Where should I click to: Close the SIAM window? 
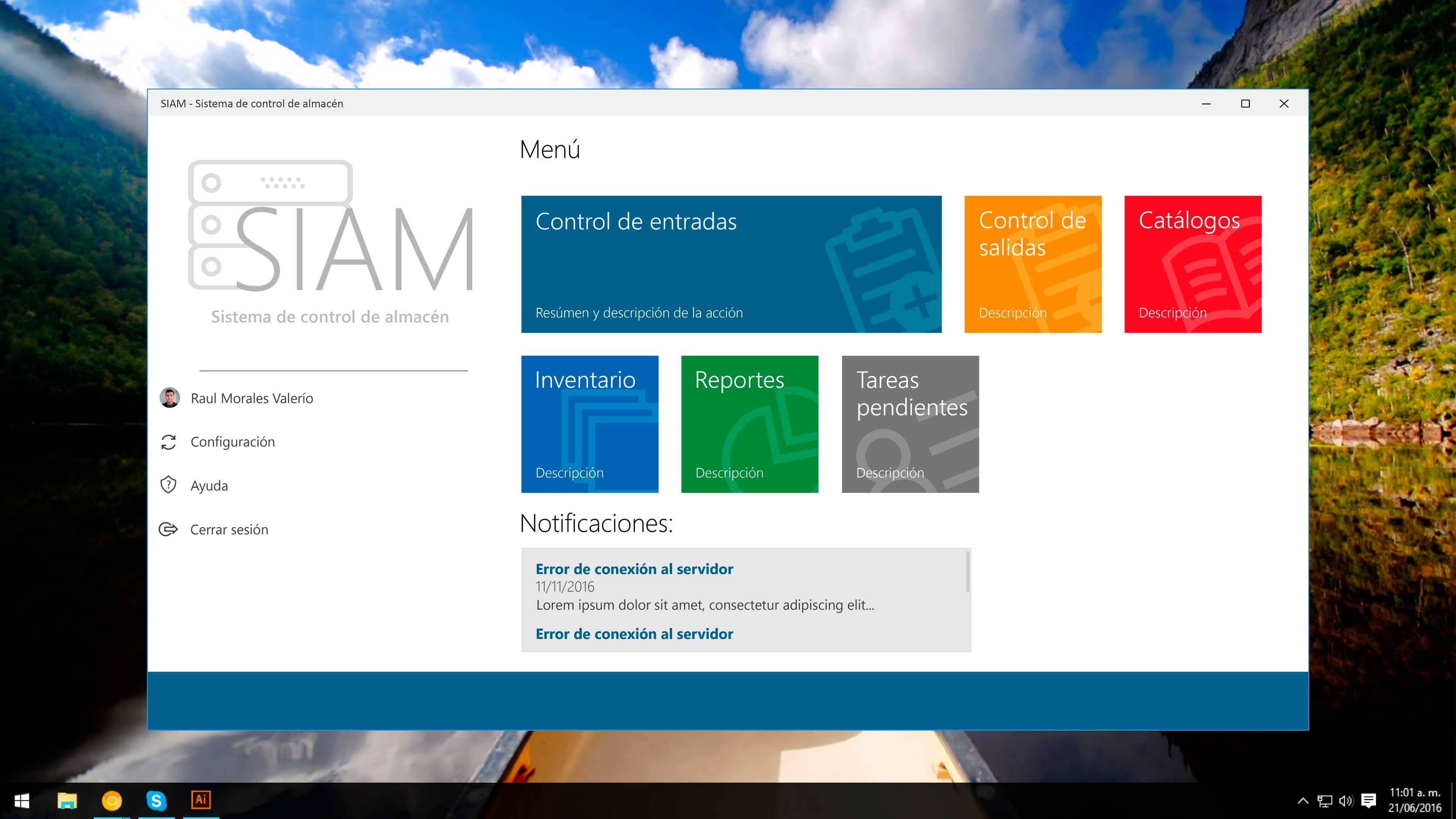click(1284, 104)
